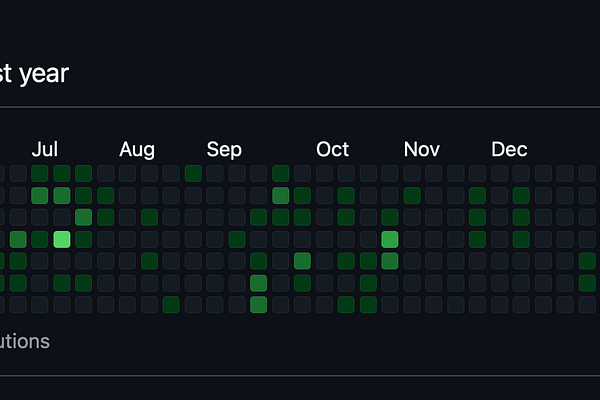The height and width of the screenshot is (400, 600).
Task: Select the lone green cell directly beneath Nov
Action: pyautogui.click(x=412, y=195)
